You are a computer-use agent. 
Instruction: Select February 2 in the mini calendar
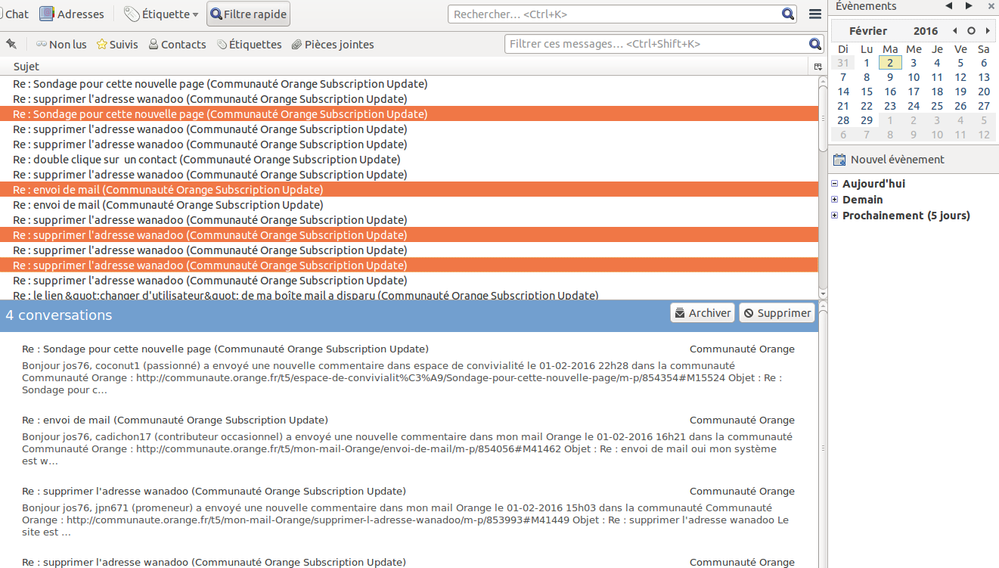pos(890,62)
